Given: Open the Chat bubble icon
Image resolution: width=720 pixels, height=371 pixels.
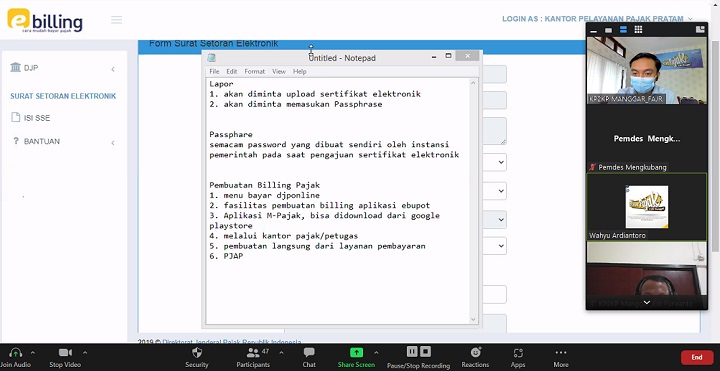Looking at the screenshot, I should [x=309, y=353].
